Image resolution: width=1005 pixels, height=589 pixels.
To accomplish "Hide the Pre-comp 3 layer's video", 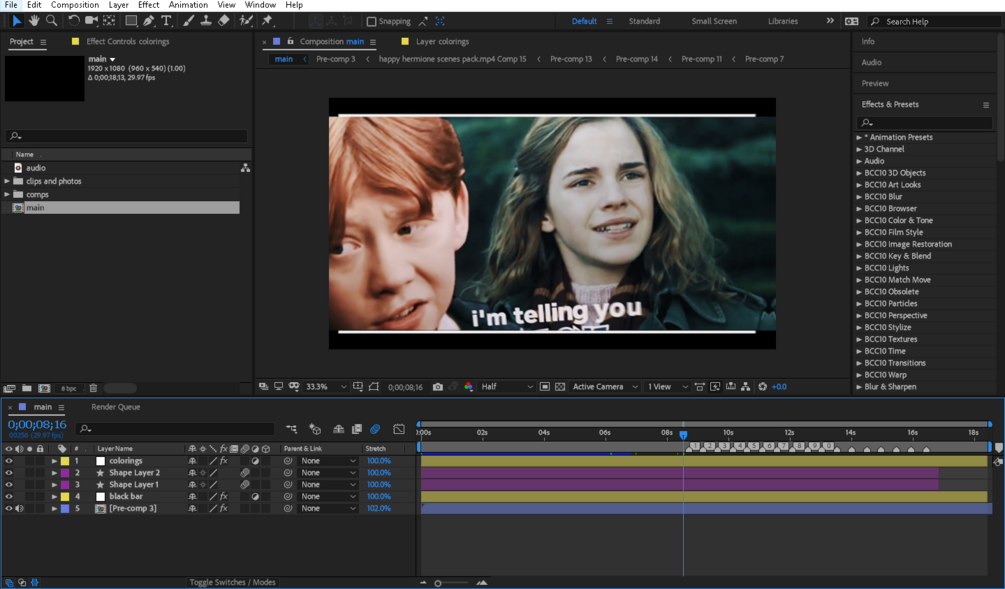I will tap(9, 508).
